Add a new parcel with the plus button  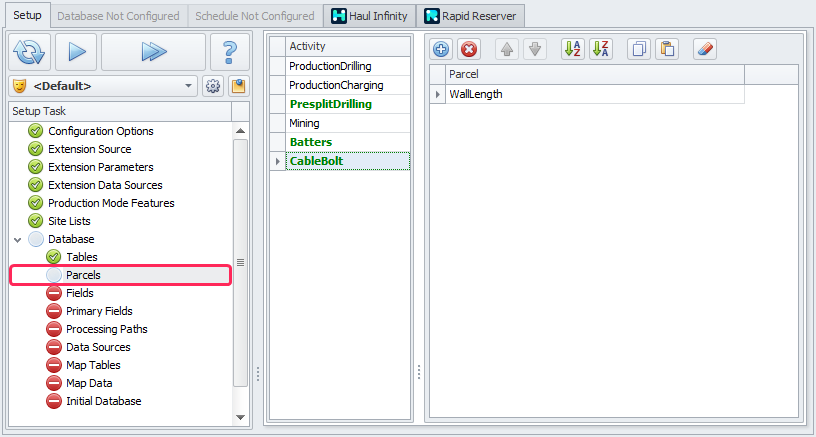tap(441, 50)
